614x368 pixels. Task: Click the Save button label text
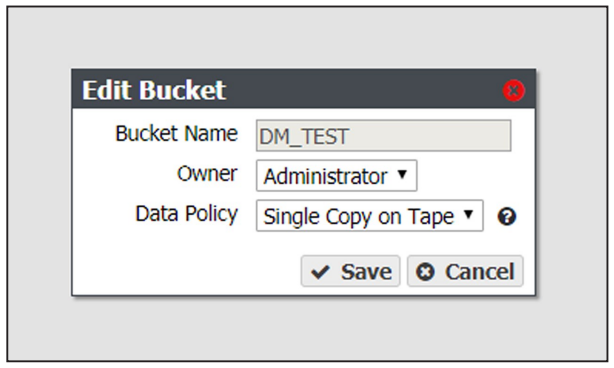366,272
